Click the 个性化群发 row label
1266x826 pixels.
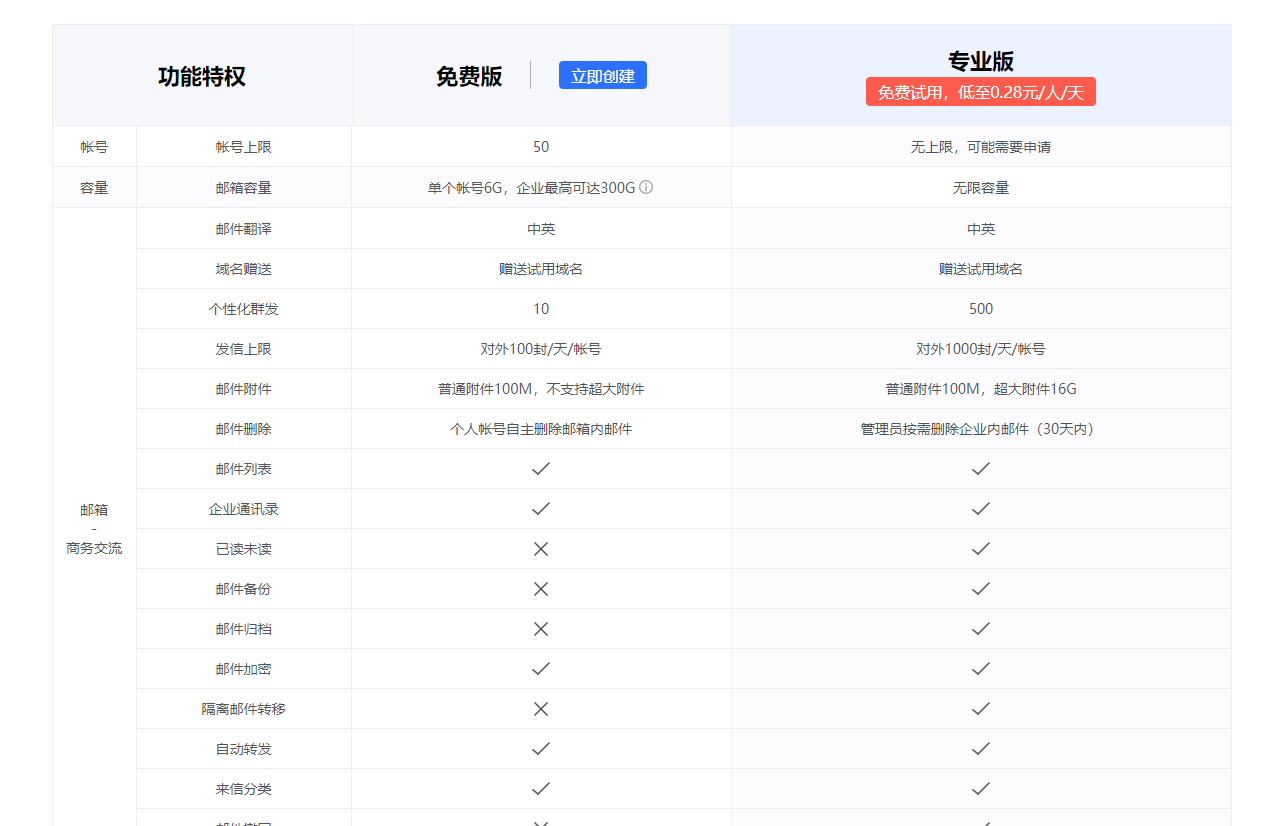pyautogui.click(x=244, y=309)
